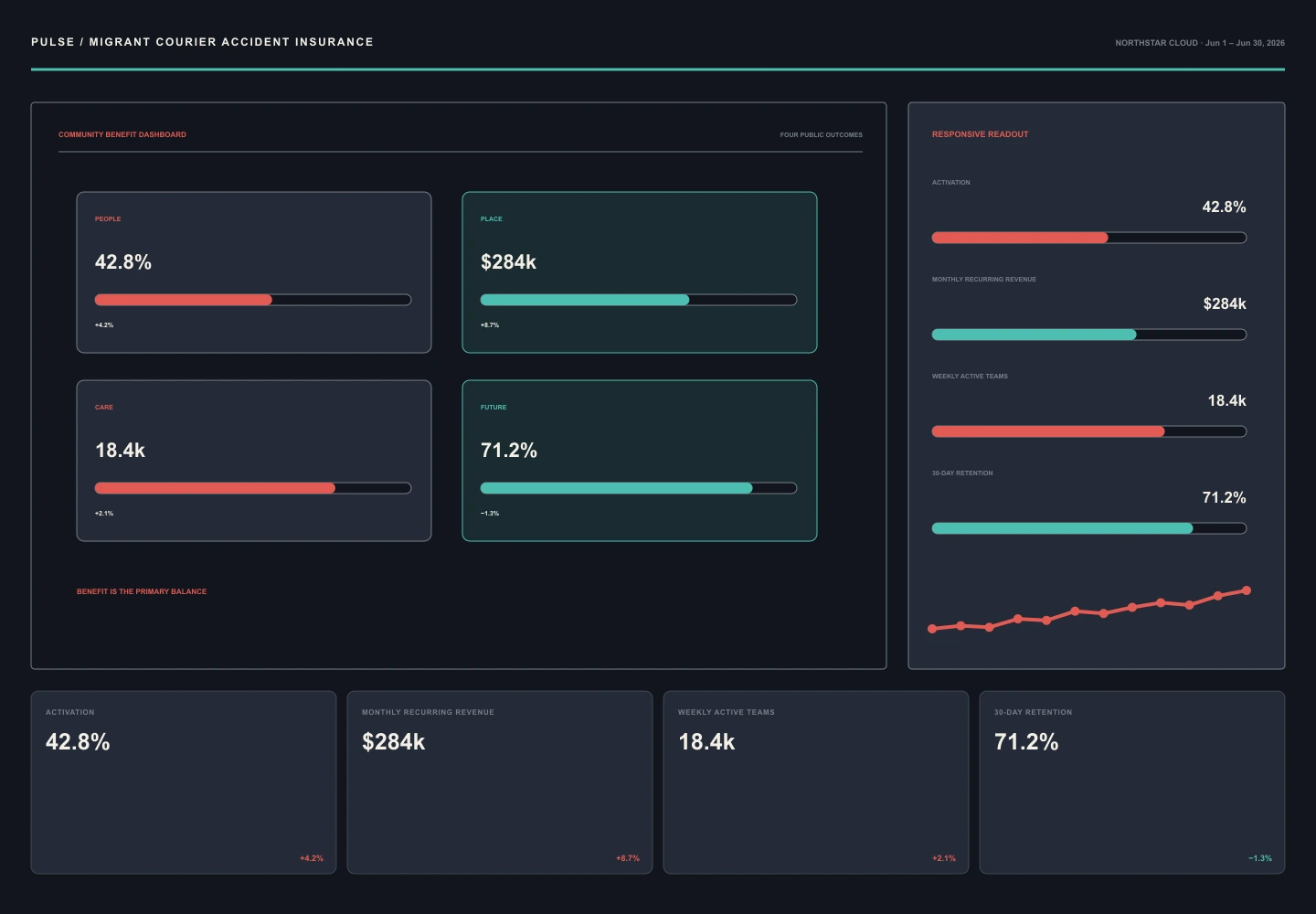Open the Place outcome card

click(640, 272)
